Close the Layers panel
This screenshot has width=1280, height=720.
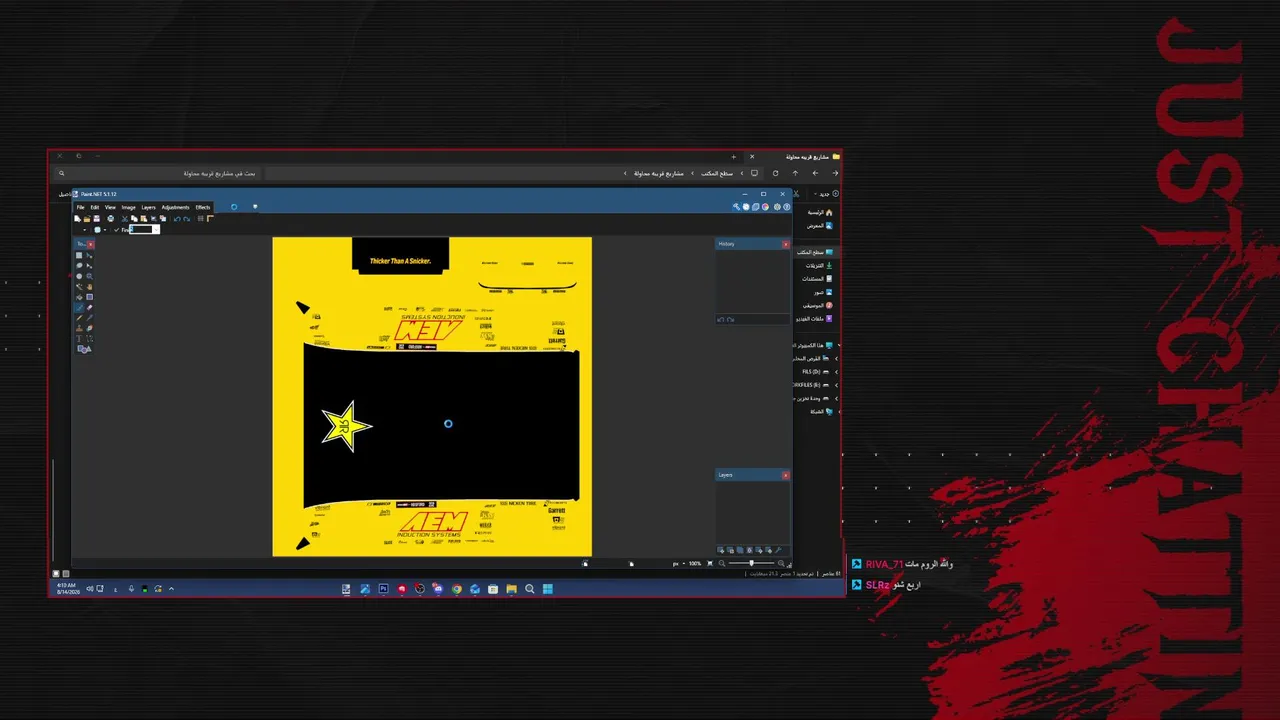(786, 475)
